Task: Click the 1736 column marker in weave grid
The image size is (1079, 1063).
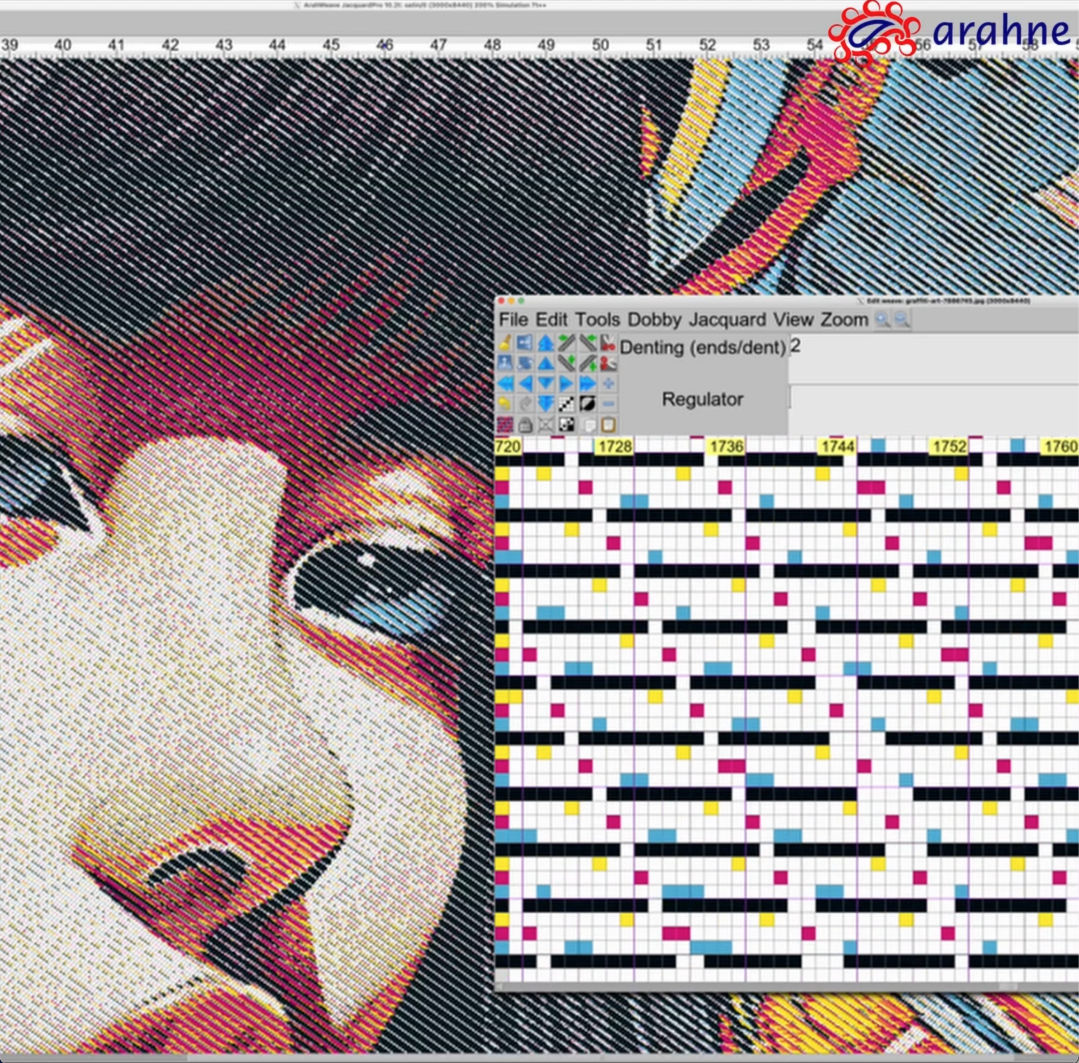Action: click(726, 447)
